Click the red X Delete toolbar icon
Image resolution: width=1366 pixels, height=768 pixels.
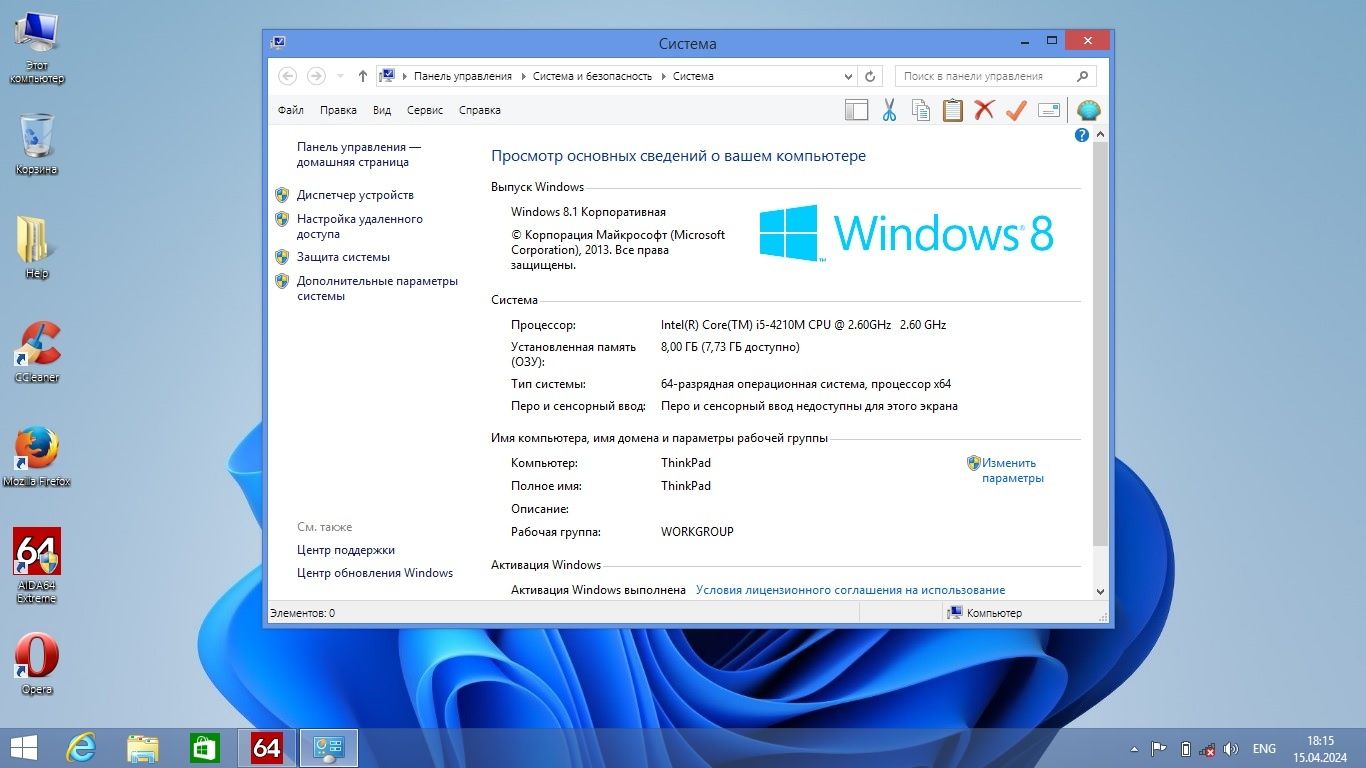click(x=985, y=110)
